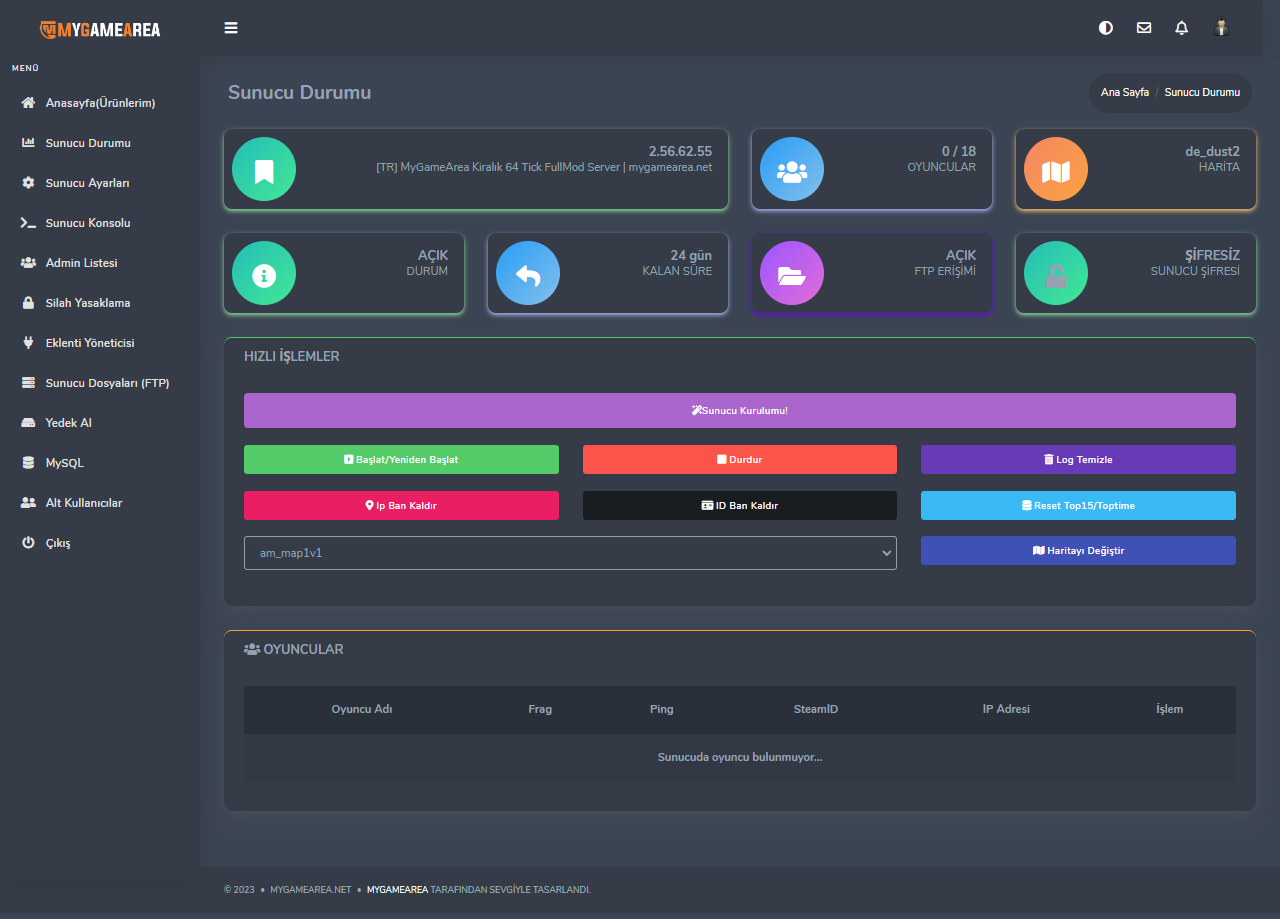1280x919 pixels.
Task: Click the MyGameArea logo
Action: pyautogui.click(x=100, y=29)
